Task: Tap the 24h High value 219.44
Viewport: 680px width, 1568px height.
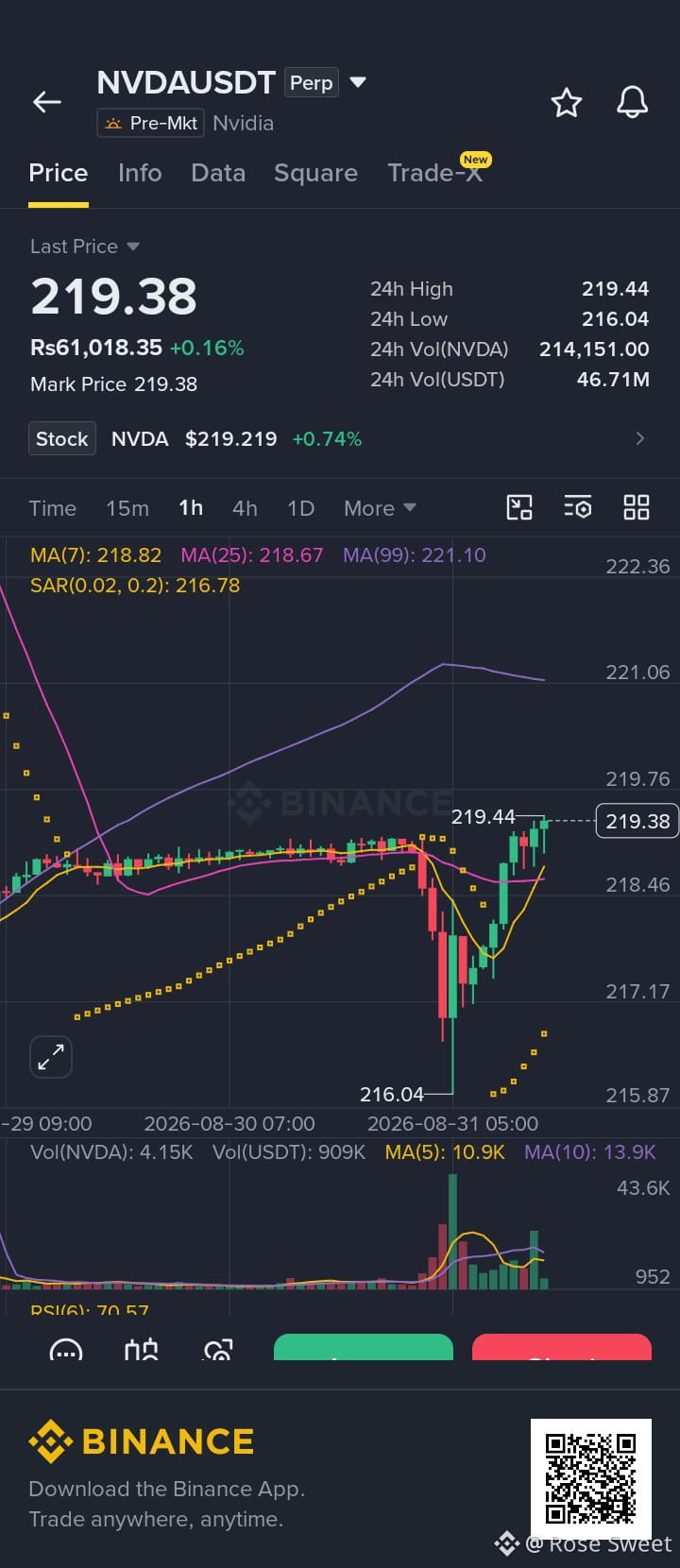Action: click(x=615, y=289)
